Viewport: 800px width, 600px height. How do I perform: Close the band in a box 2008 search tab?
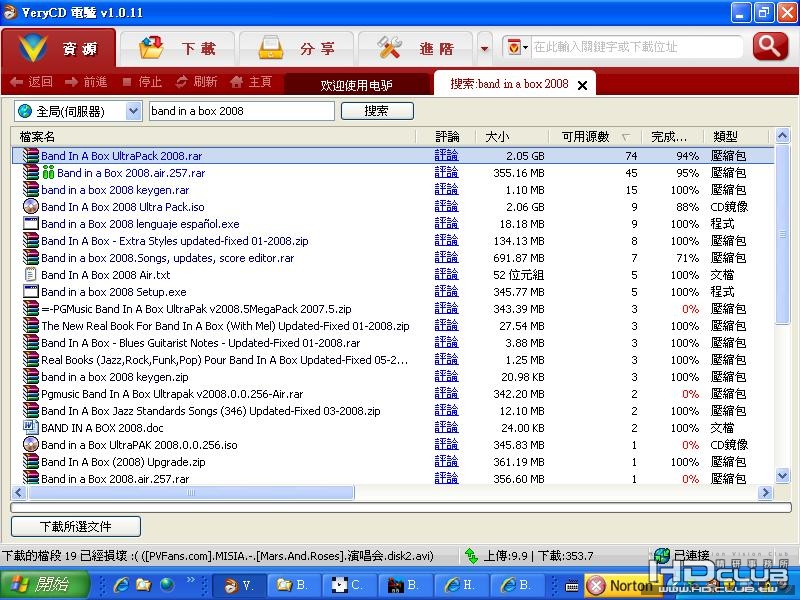(582, 85)
